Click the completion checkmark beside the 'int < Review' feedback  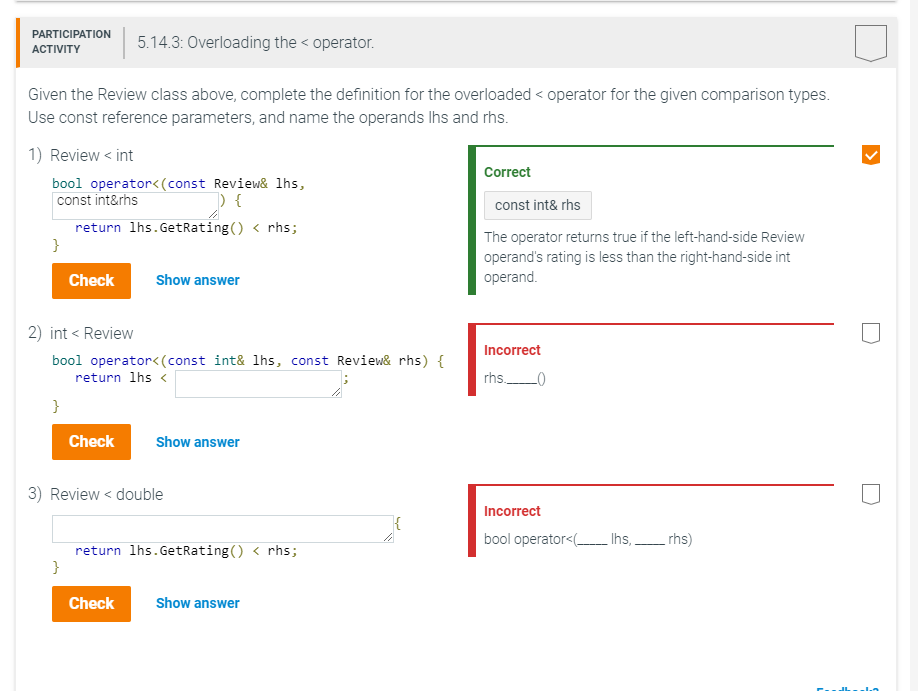click(x=870, y=334)
